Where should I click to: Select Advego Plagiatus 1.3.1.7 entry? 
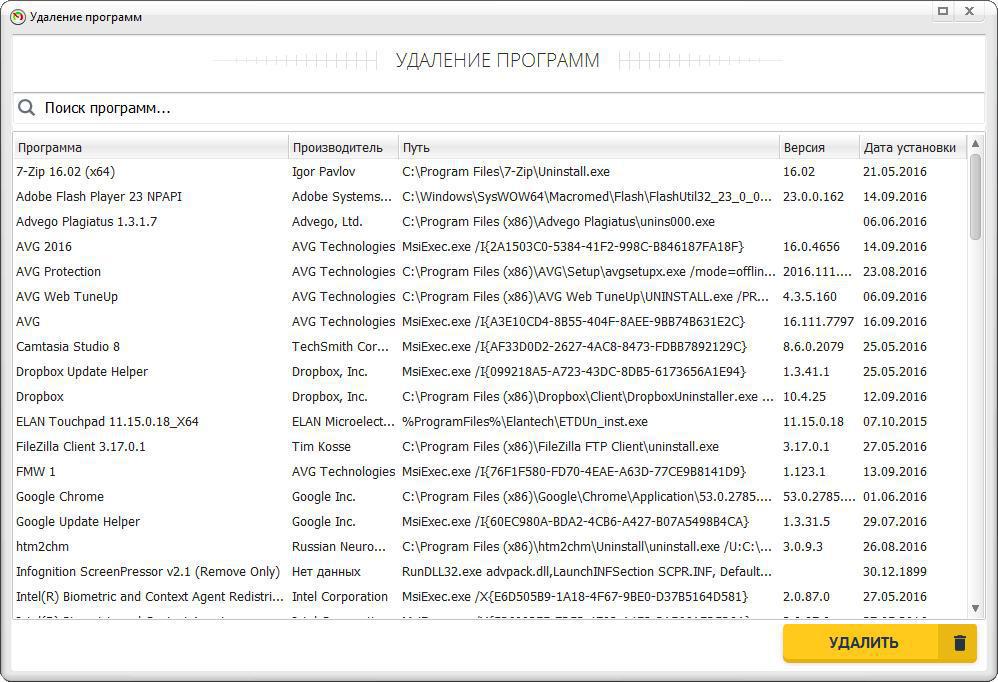[489, 221]
